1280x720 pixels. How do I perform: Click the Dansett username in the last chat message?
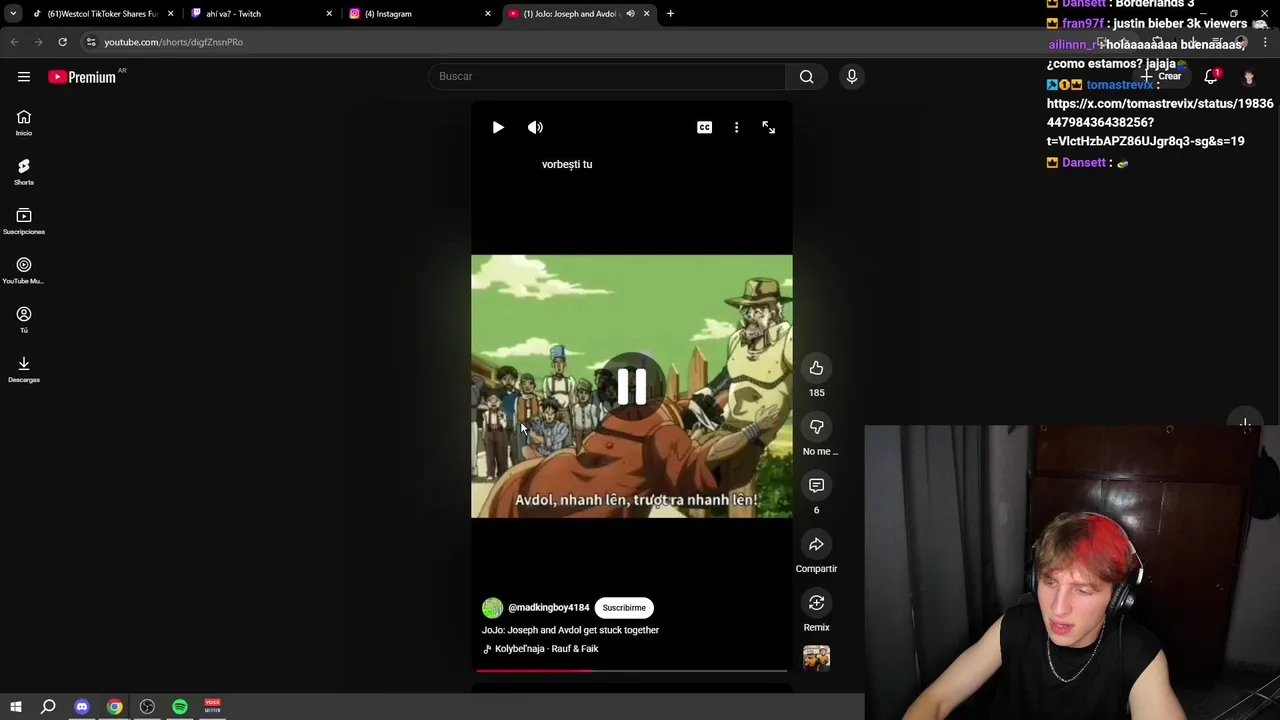pyautogui.click(x=1083, y=162)
